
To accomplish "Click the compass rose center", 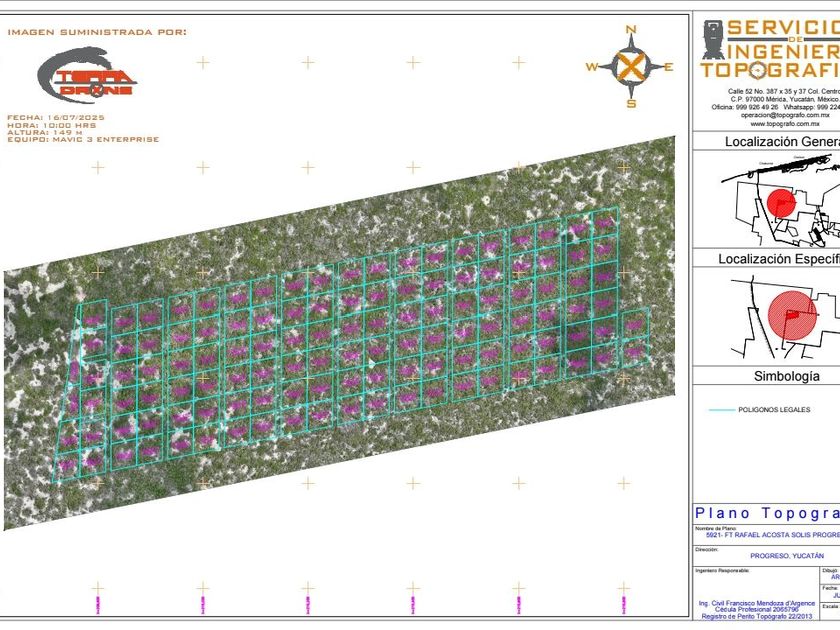I will click(x=630, y=67).
